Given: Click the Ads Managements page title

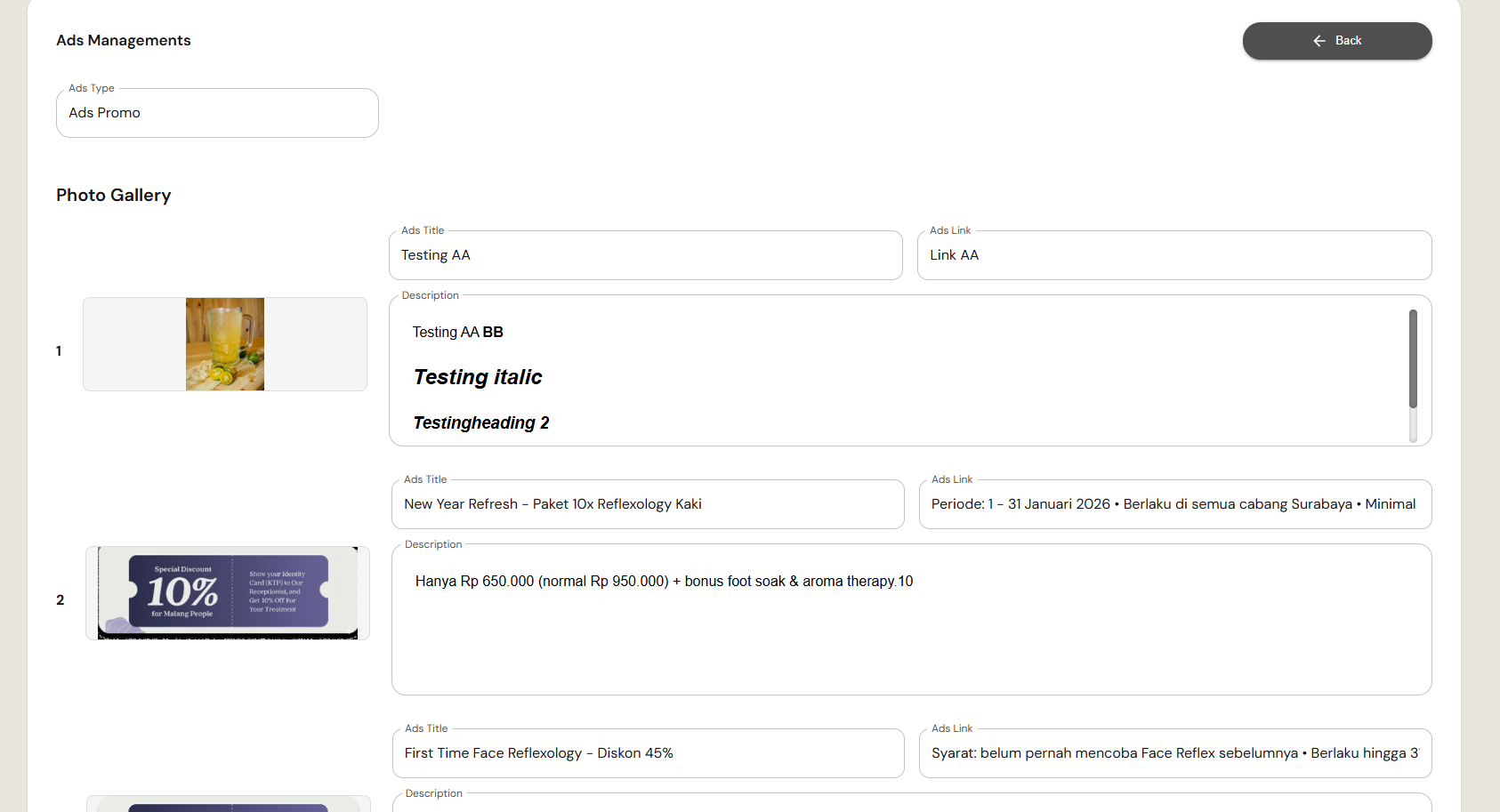Looking at the screenshot, I should (124, 40).
